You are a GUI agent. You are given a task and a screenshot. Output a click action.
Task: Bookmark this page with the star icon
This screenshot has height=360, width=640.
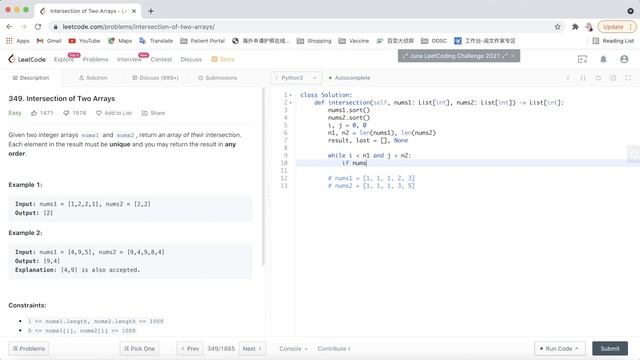click(x=558, y=27)
